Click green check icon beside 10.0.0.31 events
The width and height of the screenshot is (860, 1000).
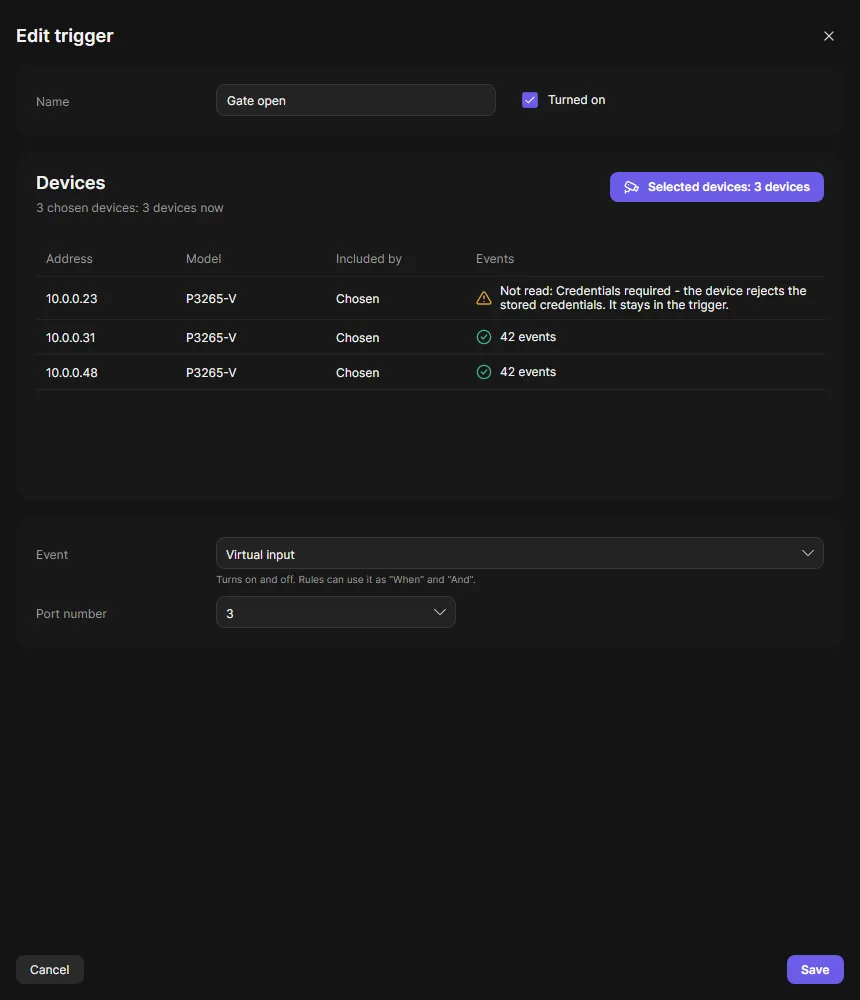(x=484, y=337)
